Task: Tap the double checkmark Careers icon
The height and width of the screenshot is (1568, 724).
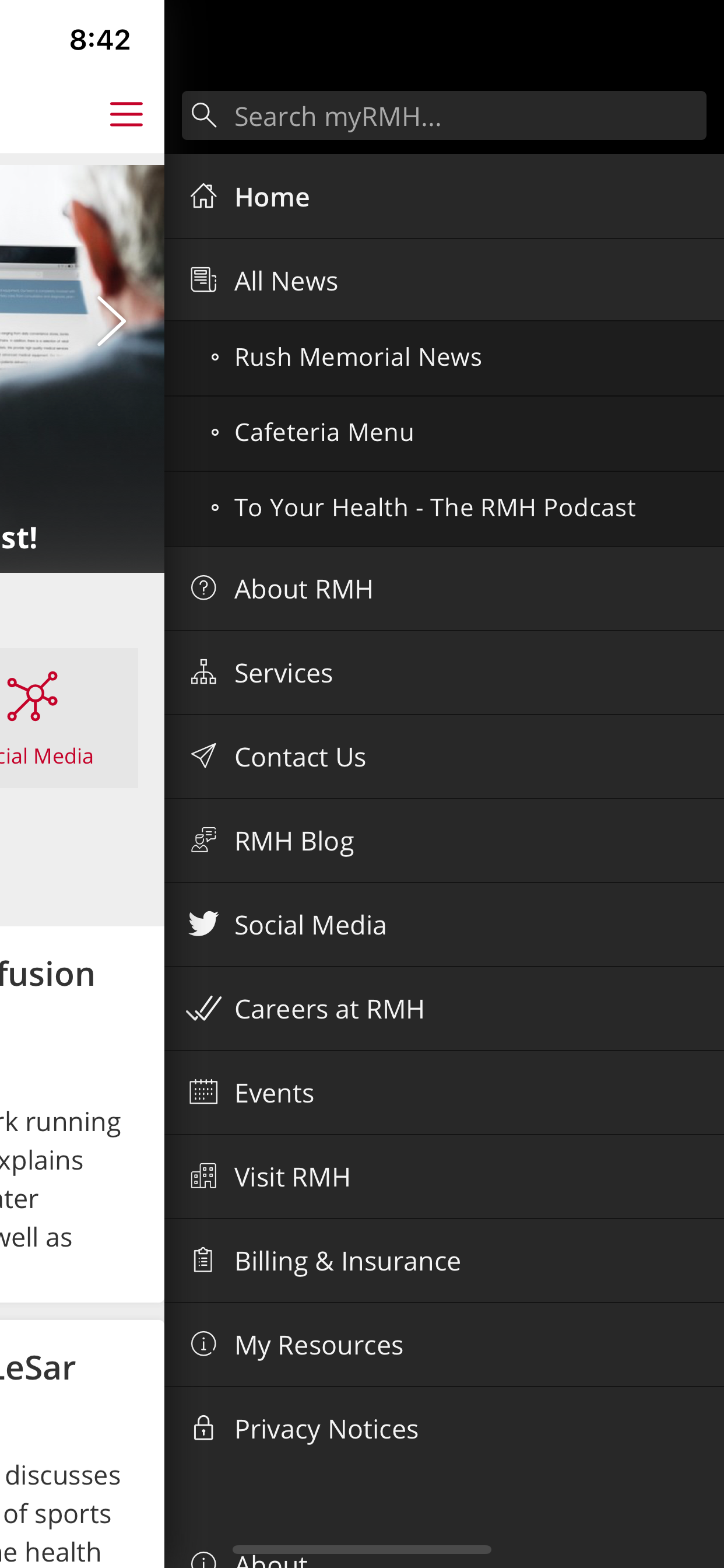Action: [203, 1008]
